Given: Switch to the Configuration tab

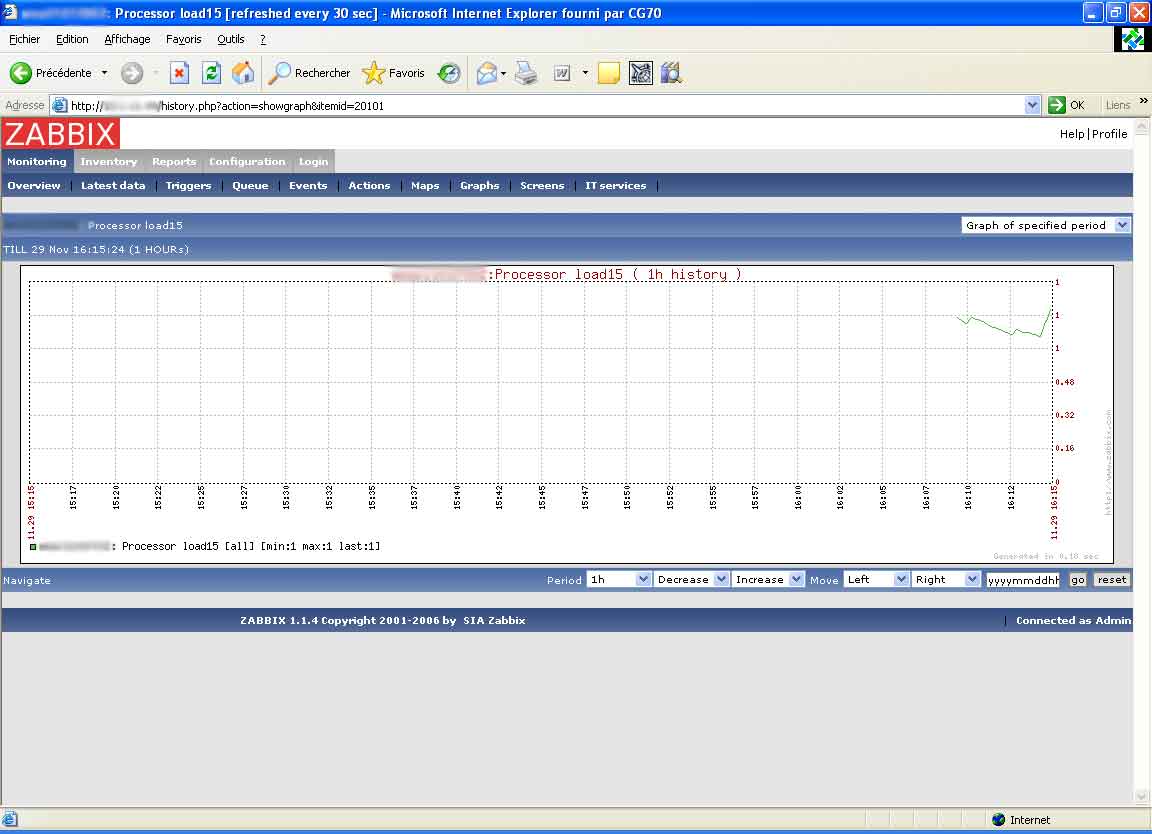Looking at the screenshot, I should point(247,161).
